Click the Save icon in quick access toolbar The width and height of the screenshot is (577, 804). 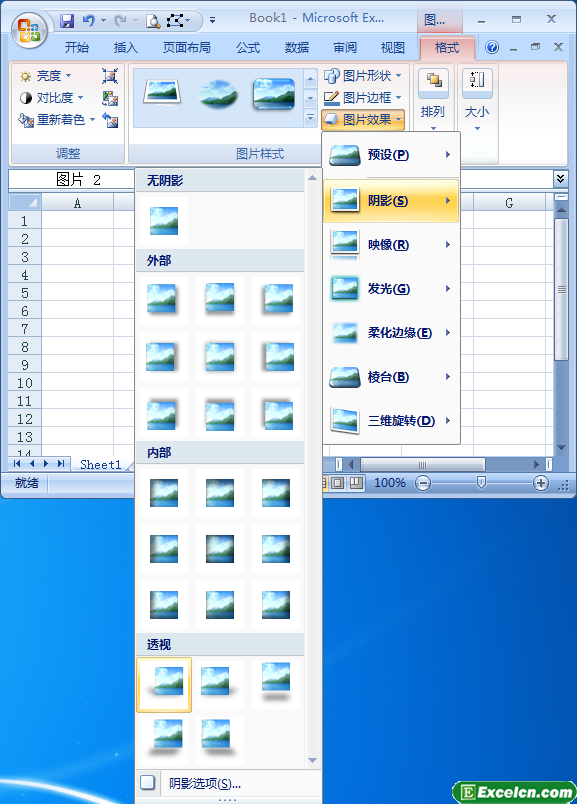click(67, 21)
